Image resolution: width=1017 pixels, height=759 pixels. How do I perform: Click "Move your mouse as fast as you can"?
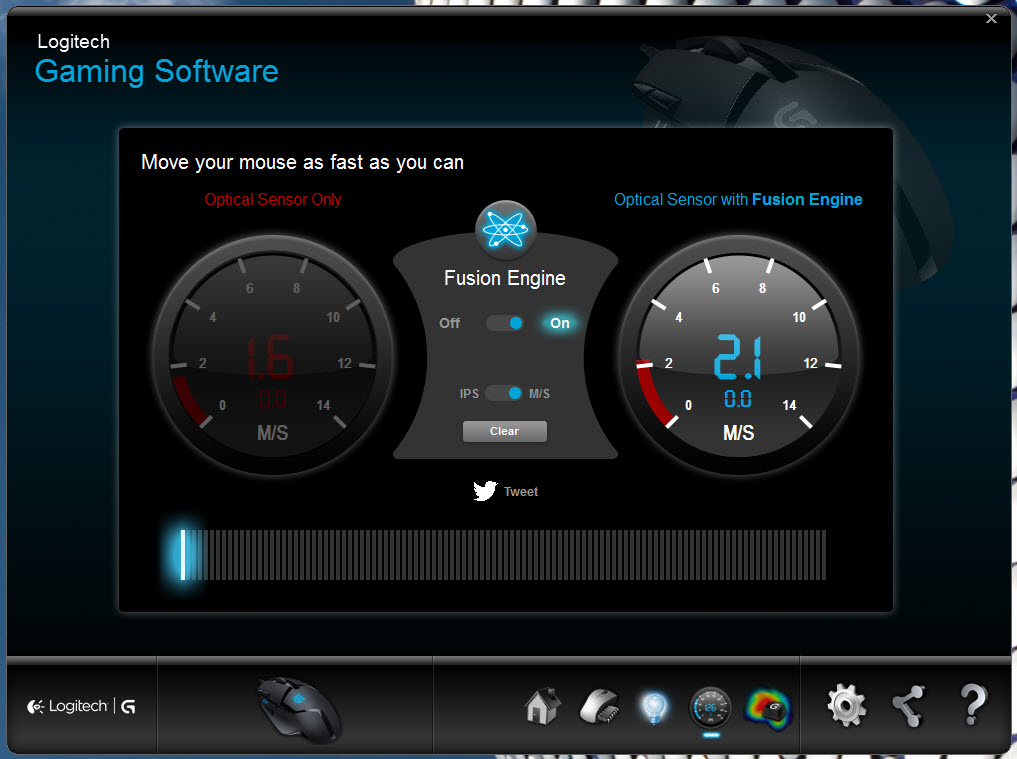pyautogui.click(x=302, y=162)
